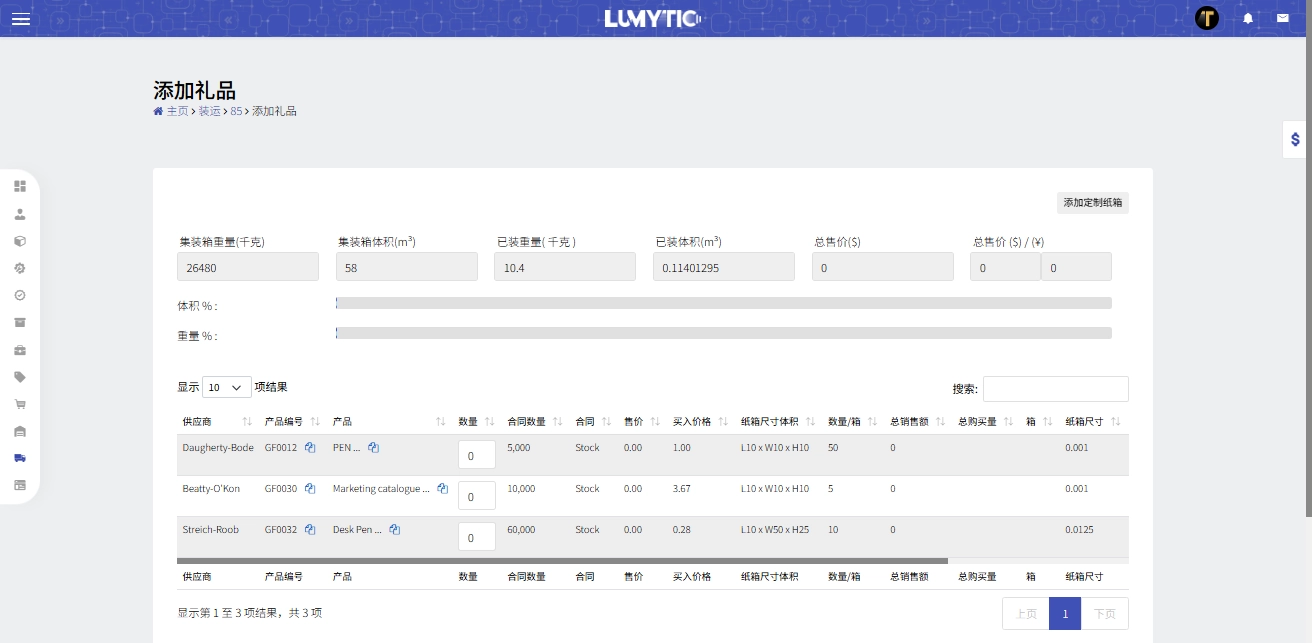Click the 添加定制纸箱 button
Viewport: 1312px width, 643px height.
1092,203
